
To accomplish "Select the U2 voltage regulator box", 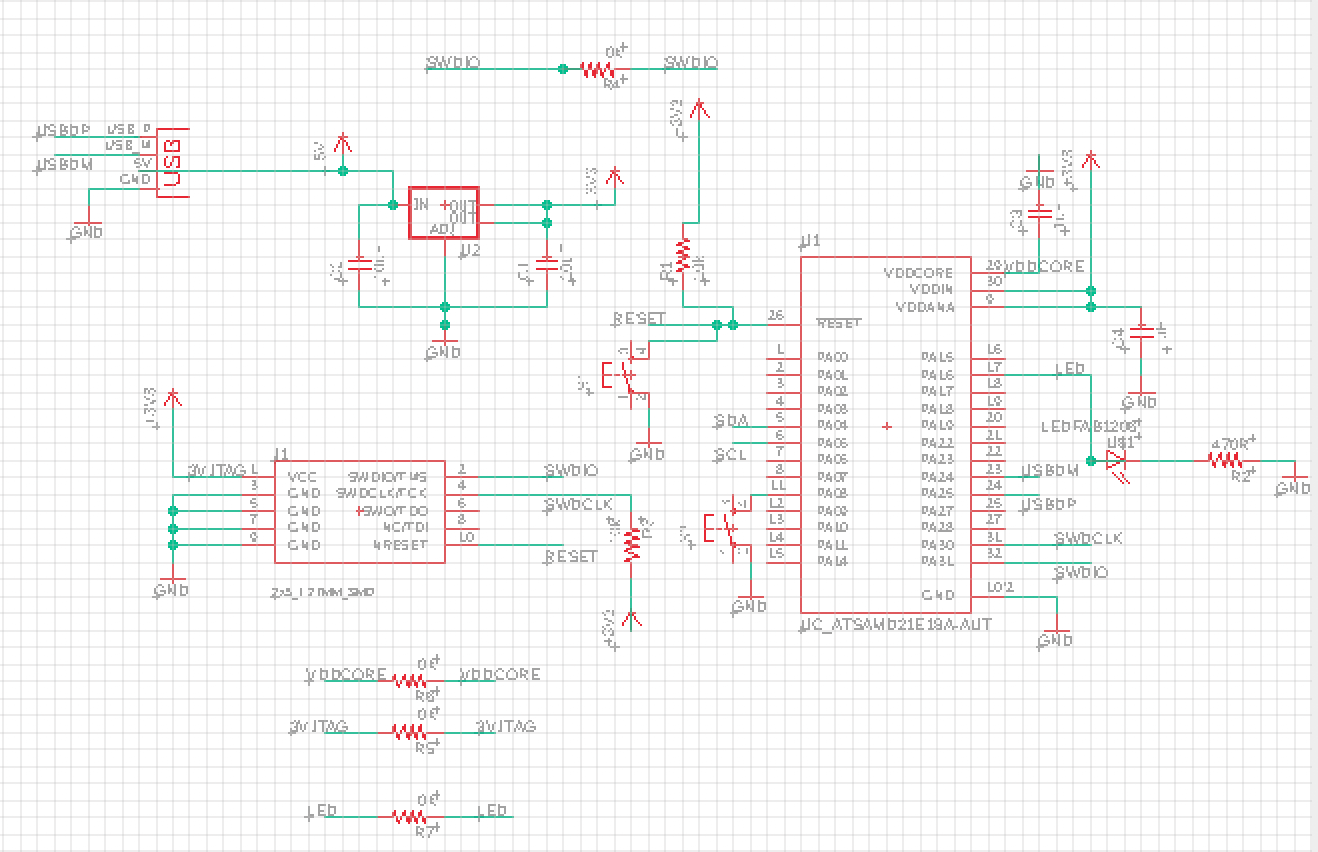I will [x=444, y=212].
